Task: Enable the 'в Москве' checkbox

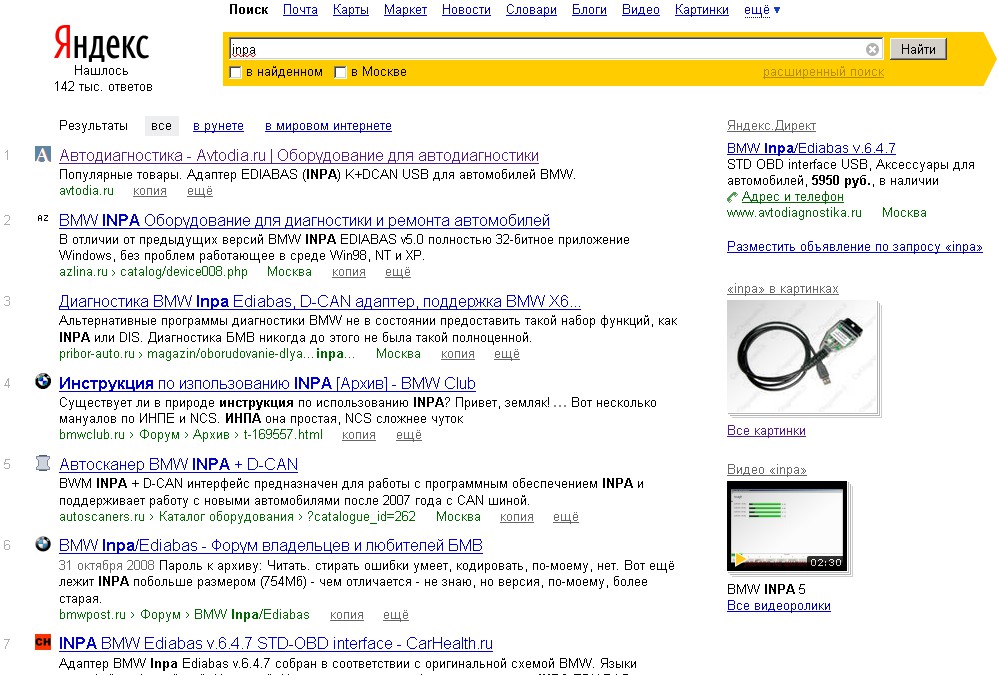Action: tap(340, 73)
